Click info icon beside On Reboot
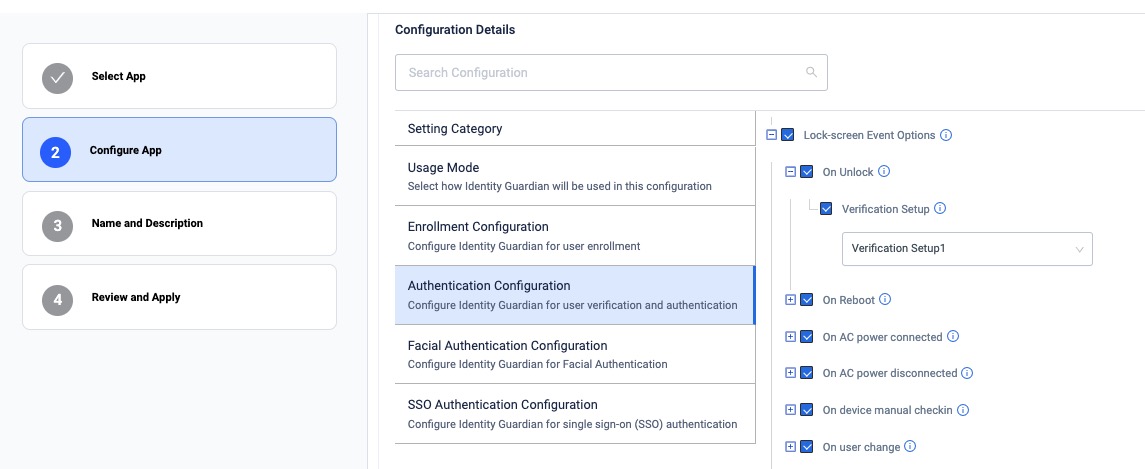 click(x=885, y=299)
